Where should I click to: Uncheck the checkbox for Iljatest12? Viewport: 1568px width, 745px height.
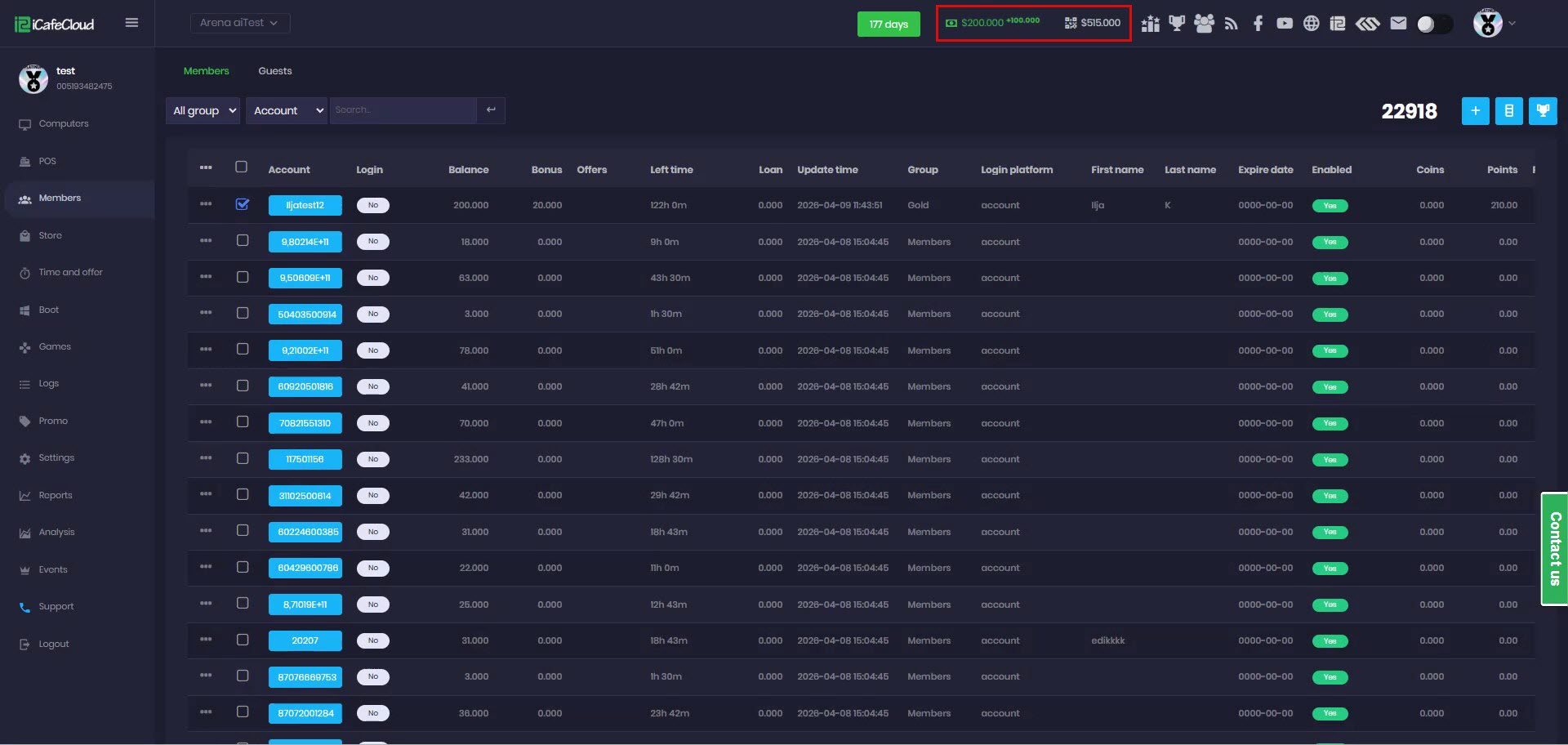click(243, 204)
